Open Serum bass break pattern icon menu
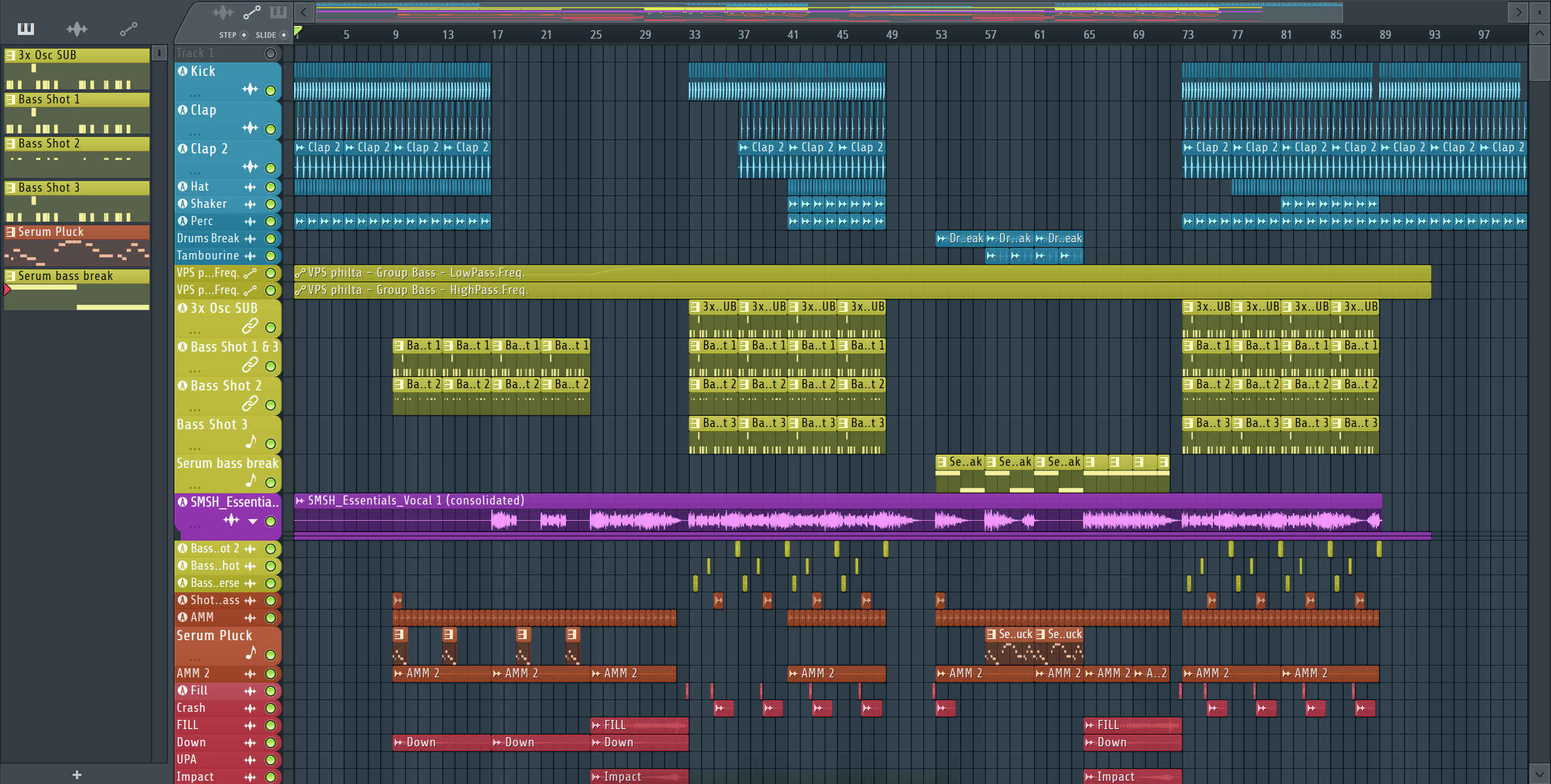 [10, 276]
